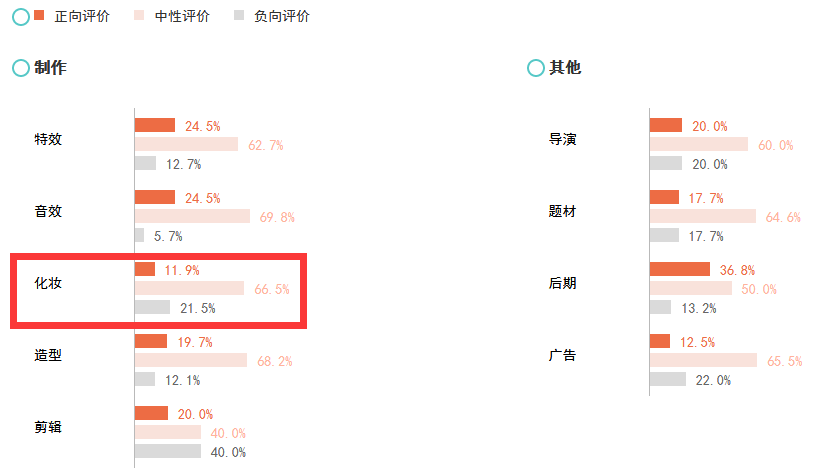Image resolution: width=813 pixels, height=473 pixels.
Task: Select the highlighted 化妆 category label
Action: 48,283
